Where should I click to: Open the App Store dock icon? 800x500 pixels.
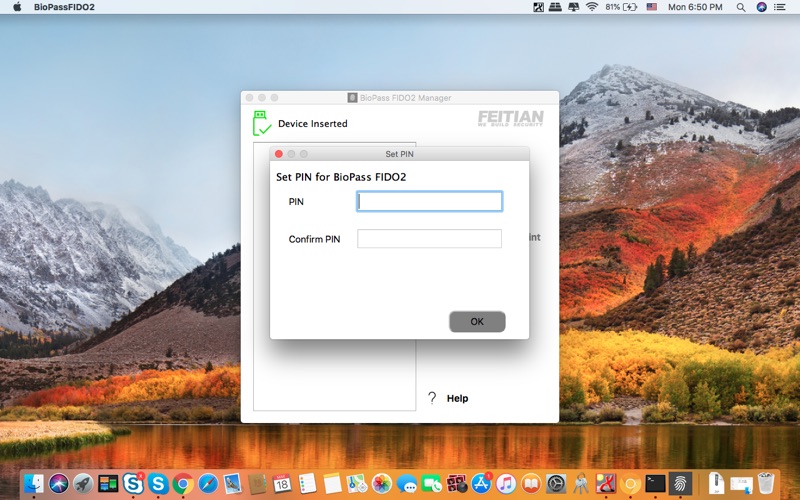[481, 483]
